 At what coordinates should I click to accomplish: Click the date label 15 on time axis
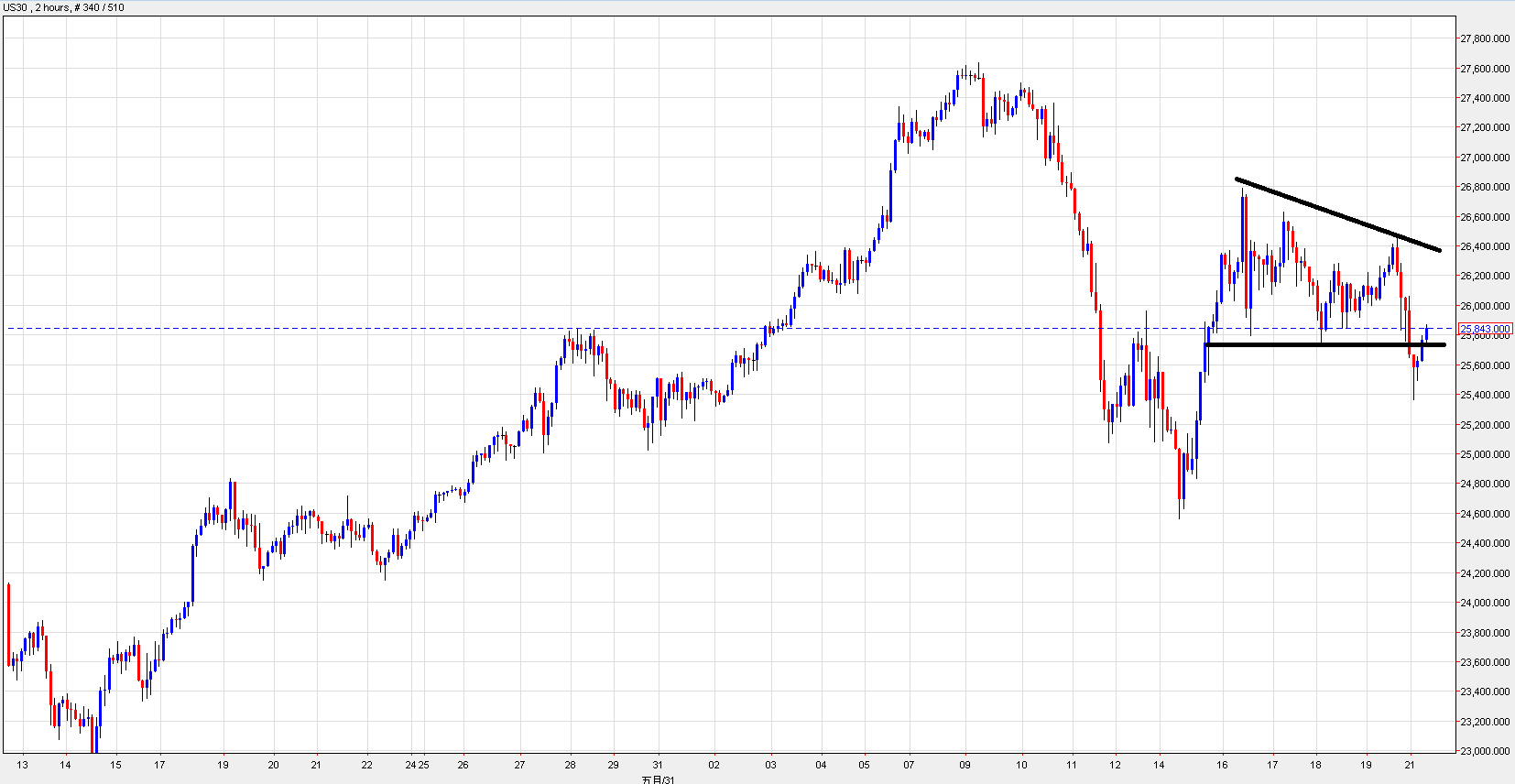pyautogui.click(x=115, y=765)
